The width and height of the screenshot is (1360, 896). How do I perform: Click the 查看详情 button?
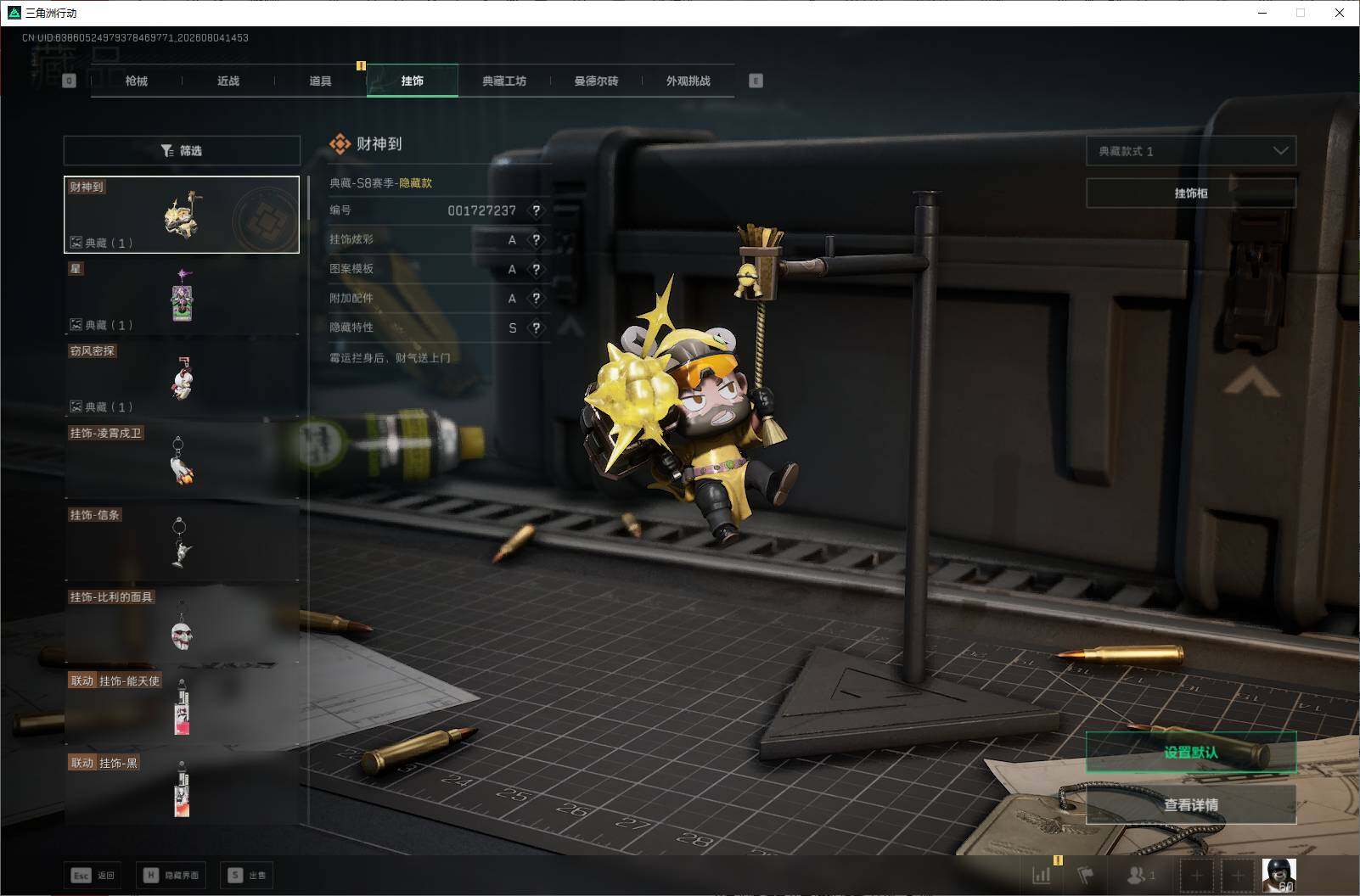point(1191,804)
